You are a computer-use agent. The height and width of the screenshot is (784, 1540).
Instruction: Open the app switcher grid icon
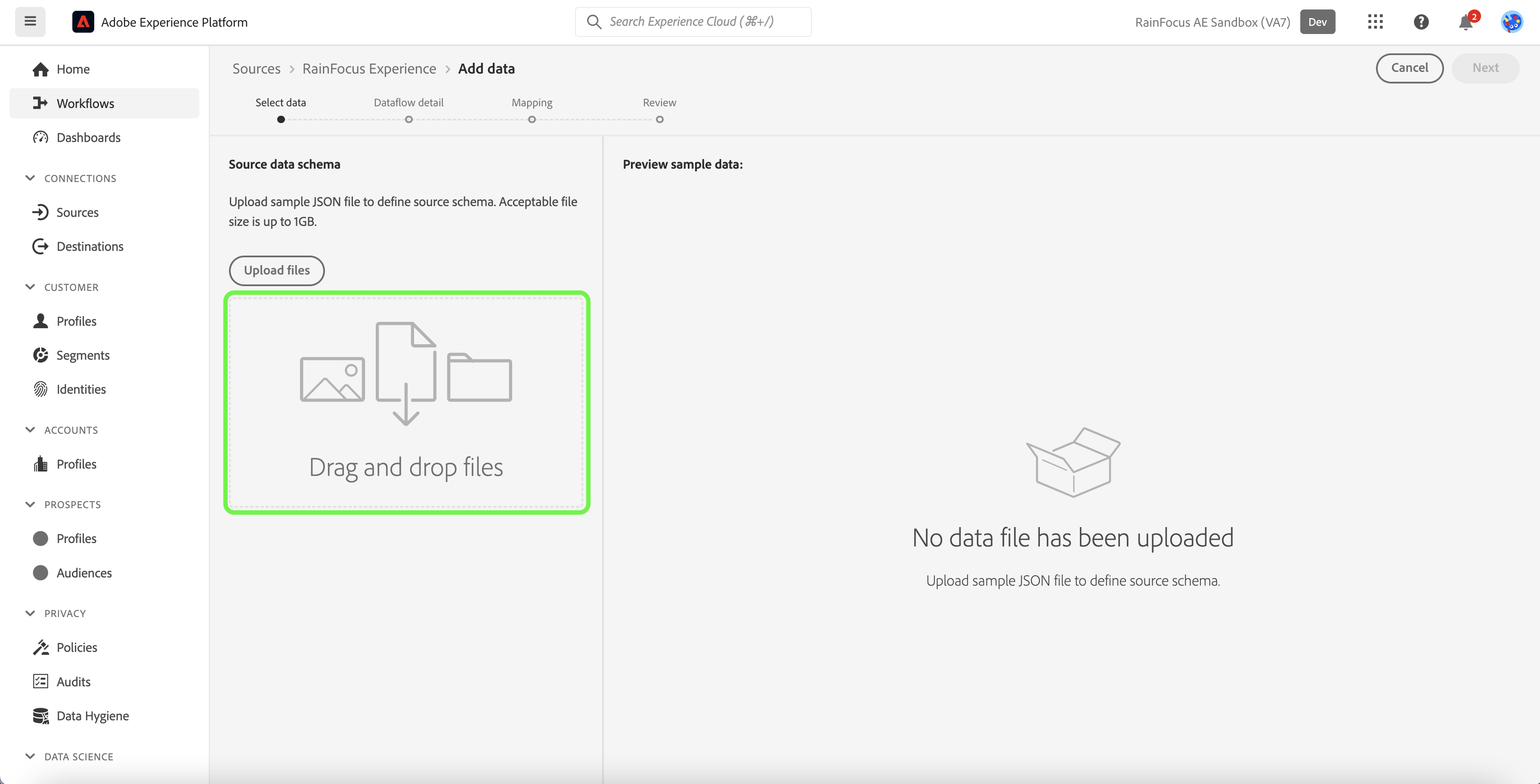click(x=1375, y=22)
